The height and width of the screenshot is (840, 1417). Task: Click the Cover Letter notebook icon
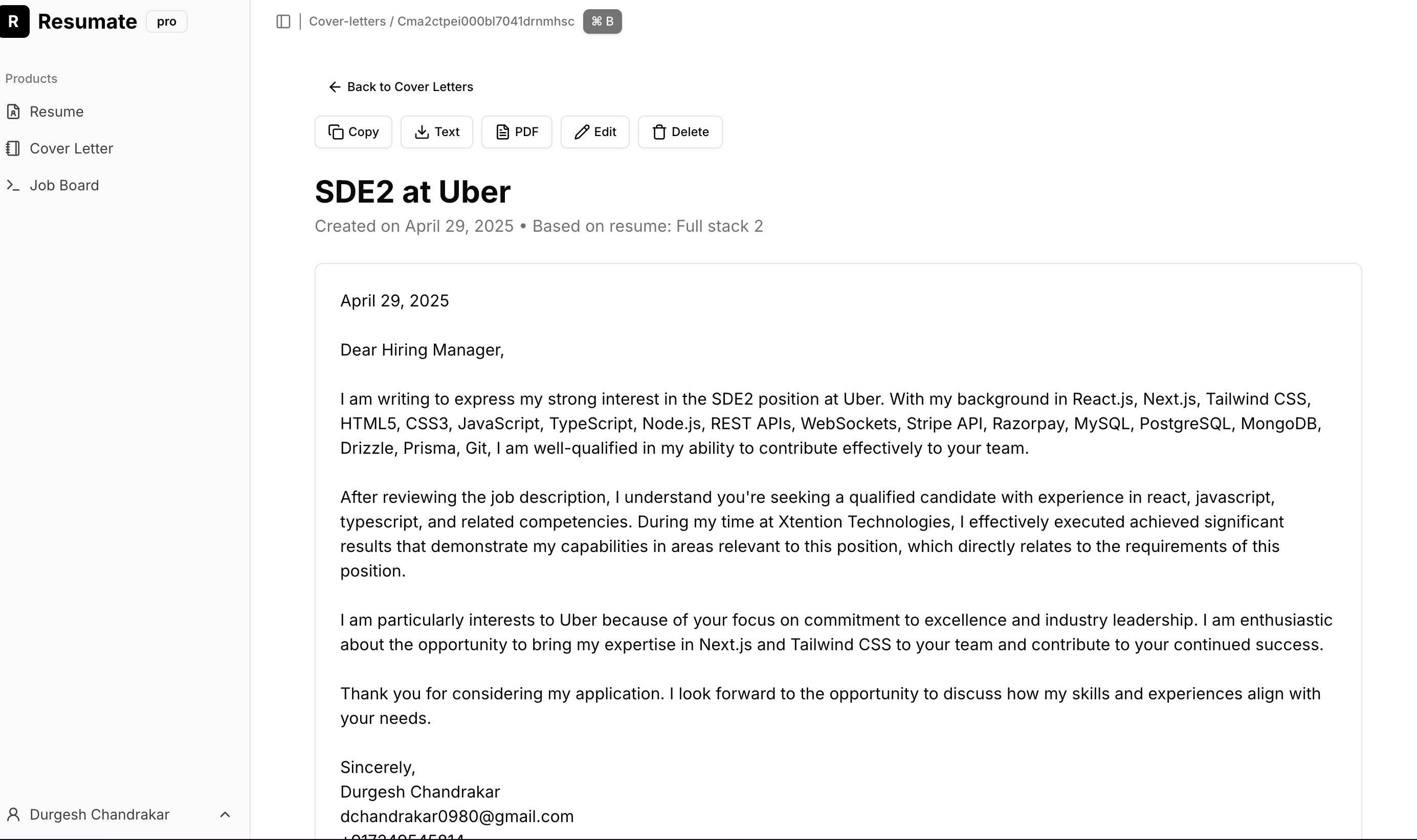coord(13,148)
